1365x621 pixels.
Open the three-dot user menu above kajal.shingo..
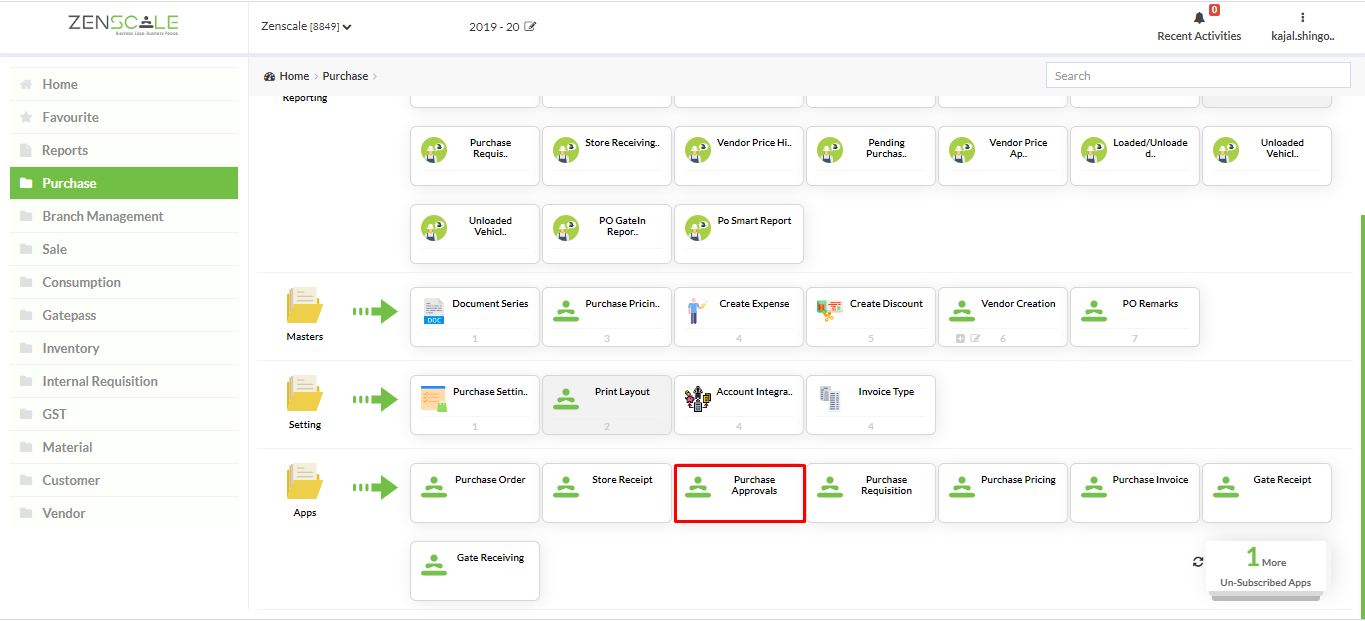point(1302,17)
